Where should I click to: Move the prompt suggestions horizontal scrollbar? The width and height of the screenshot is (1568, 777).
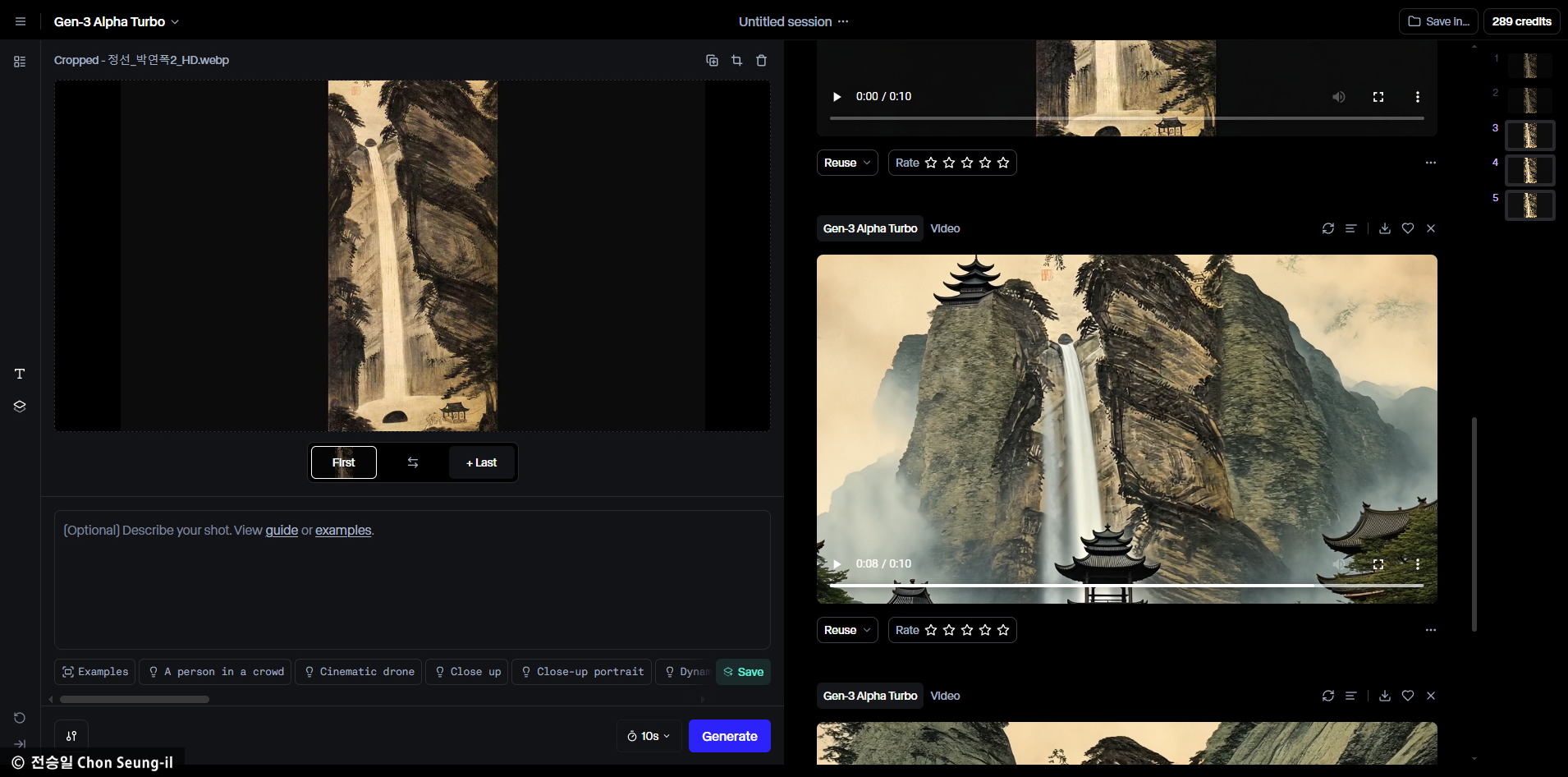135,700
